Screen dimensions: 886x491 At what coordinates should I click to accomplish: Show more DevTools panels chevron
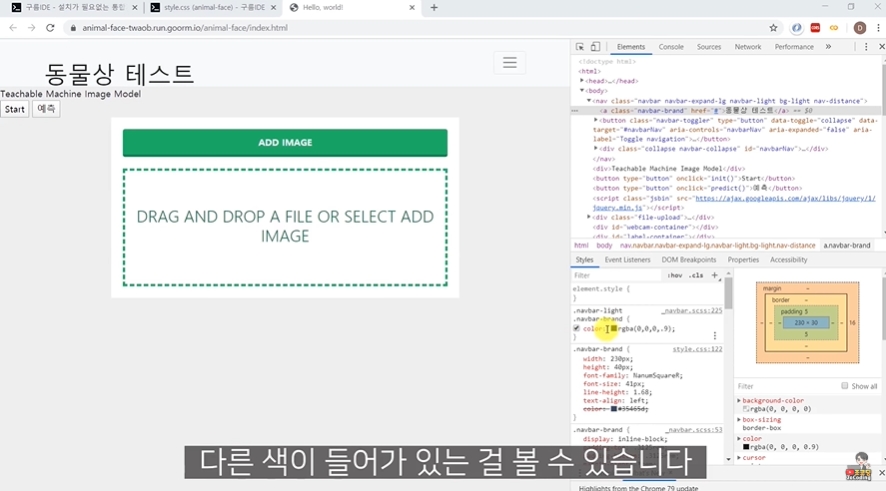(x=828, y=47)
